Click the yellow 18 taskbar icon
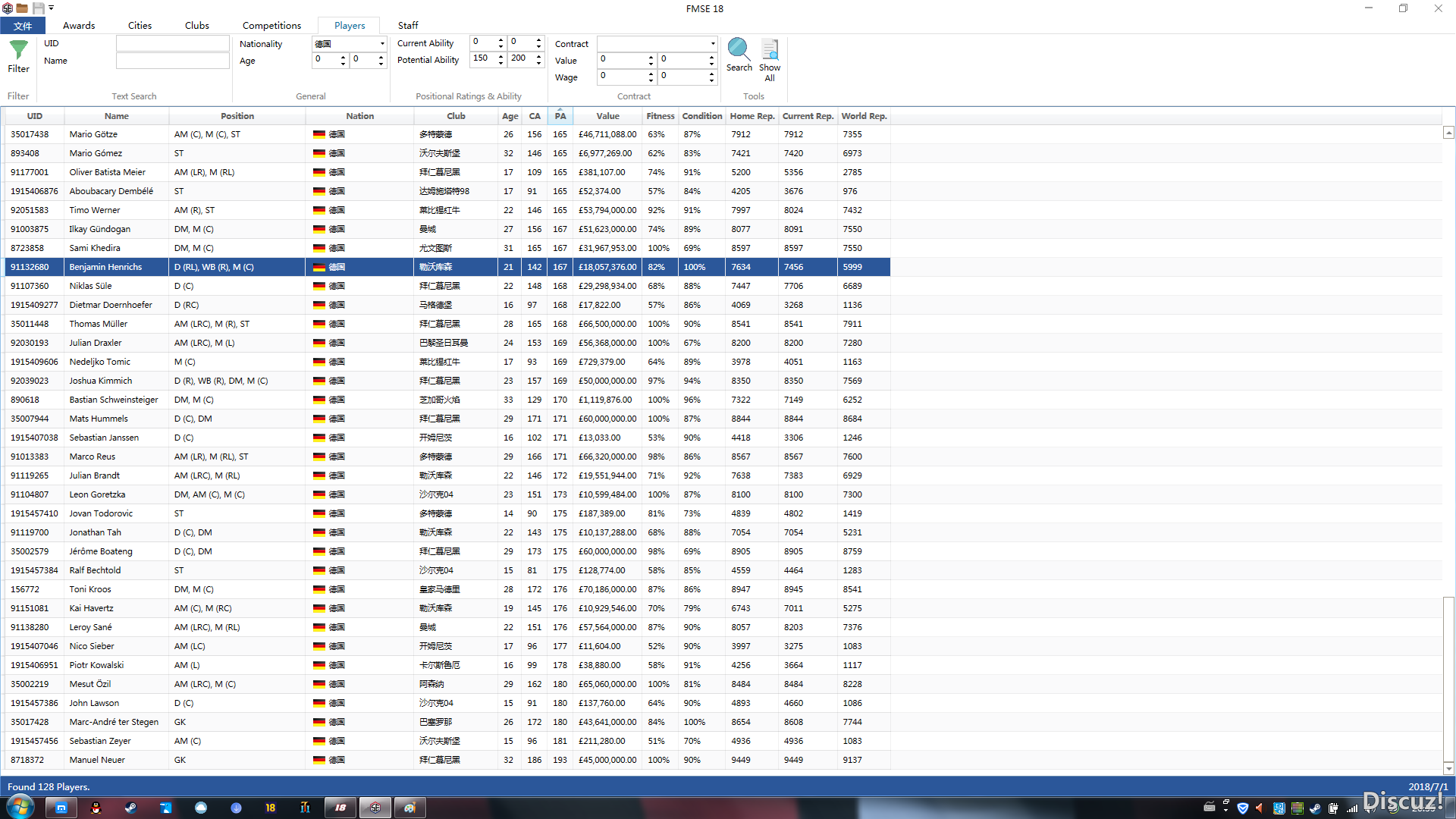 point(271,808)
